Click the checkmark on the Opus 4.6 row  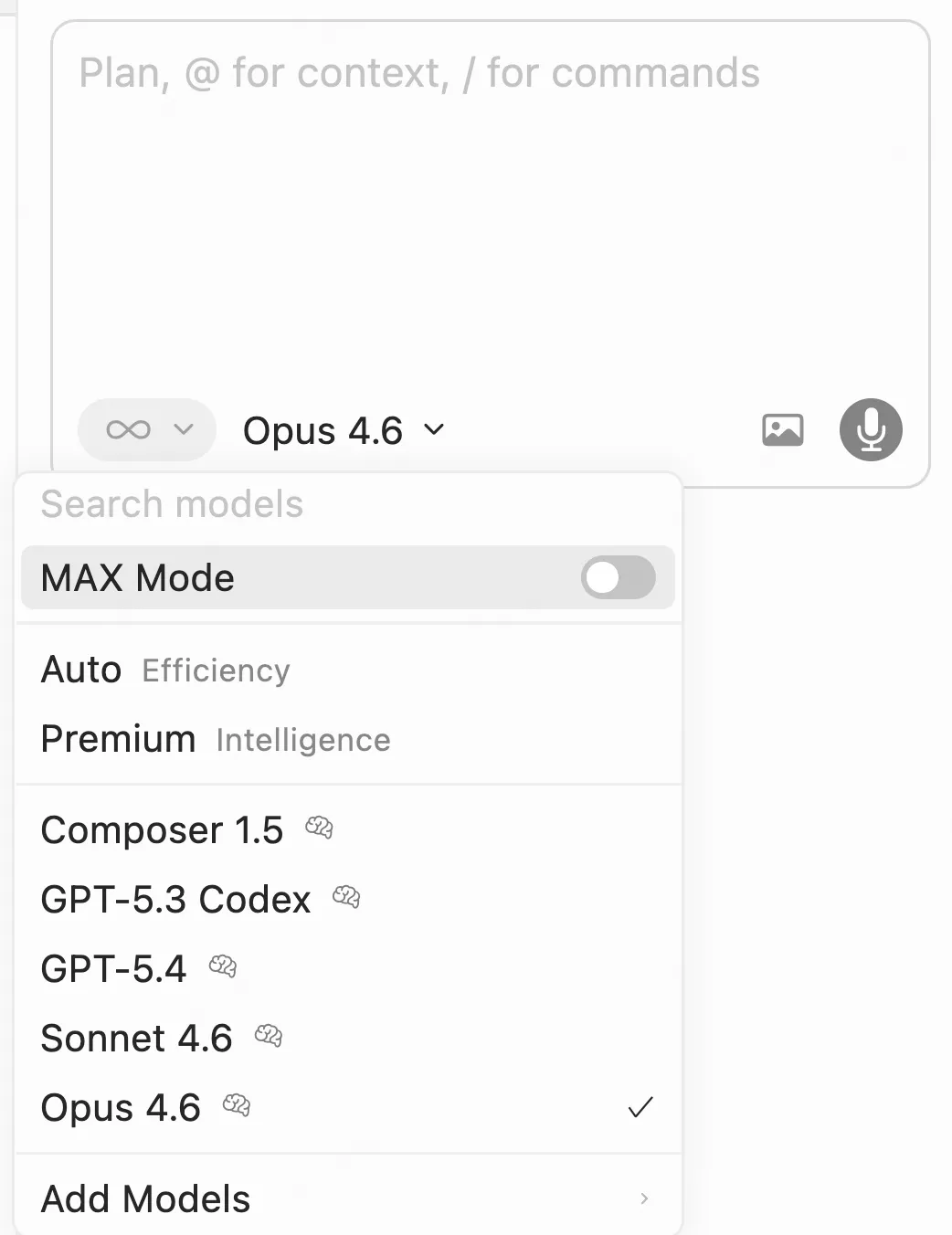[x=640, y=1107]
